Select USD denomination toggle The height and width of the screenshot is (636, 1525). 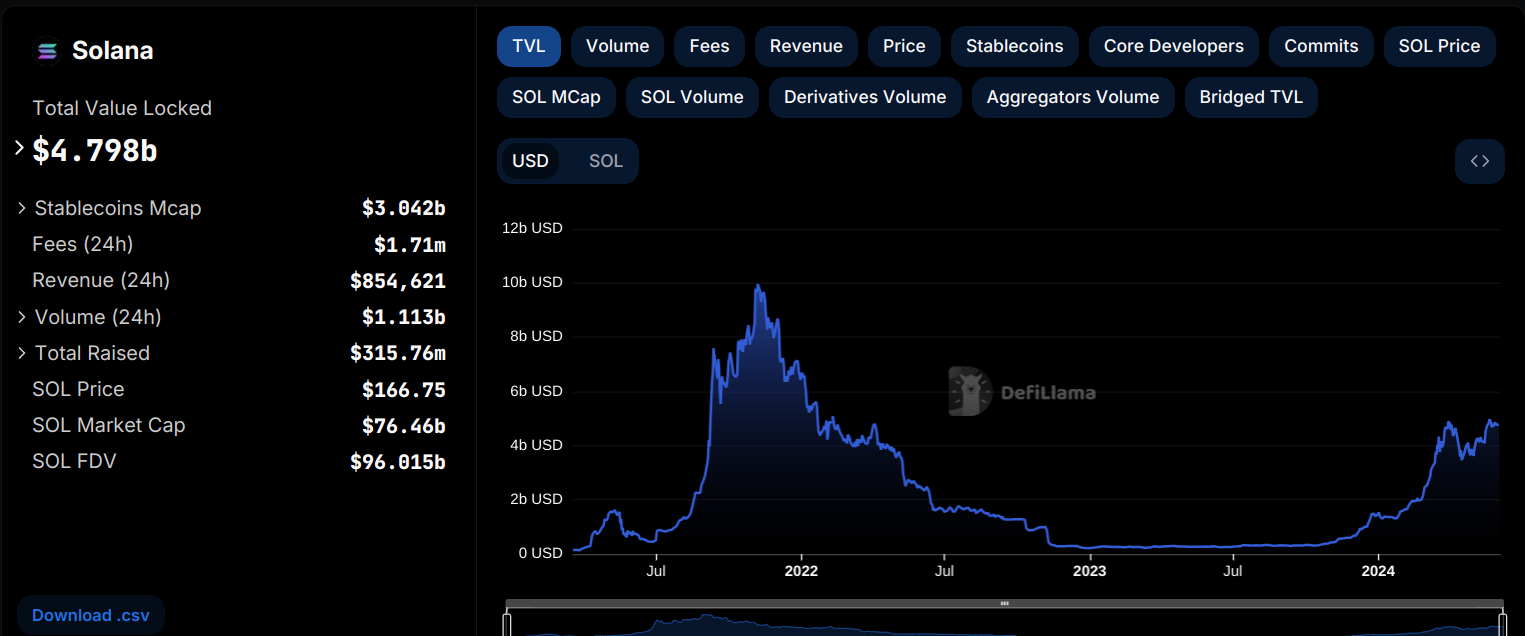[530, 161]
